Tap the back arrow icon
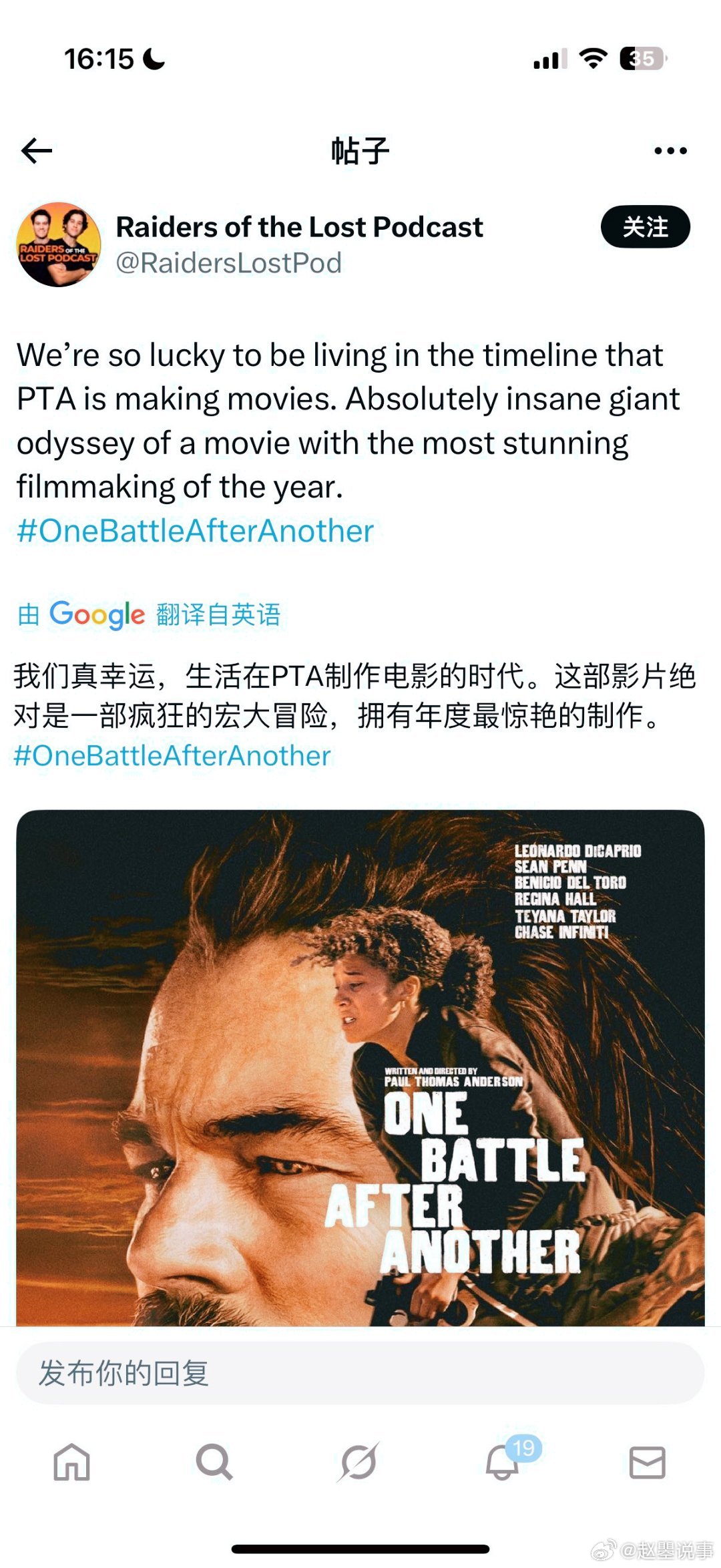 point(37,150)
